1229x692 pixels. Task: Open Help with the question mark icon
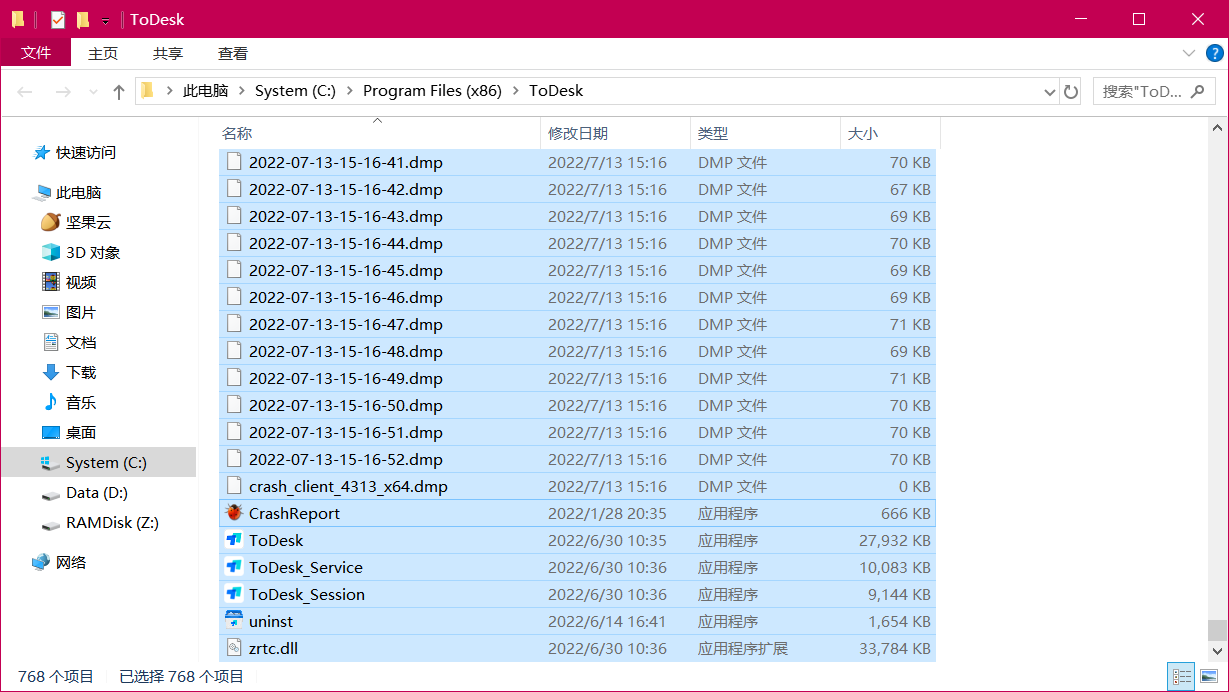(x=1215, y=53)
